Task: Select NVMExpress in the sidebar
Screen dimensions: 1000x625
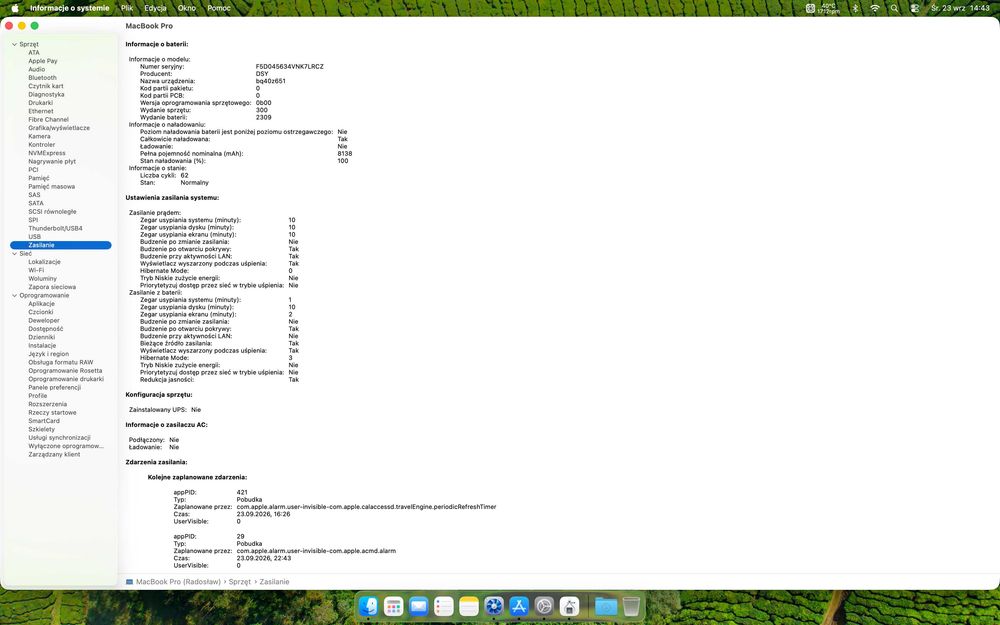Action: (47, 153)
